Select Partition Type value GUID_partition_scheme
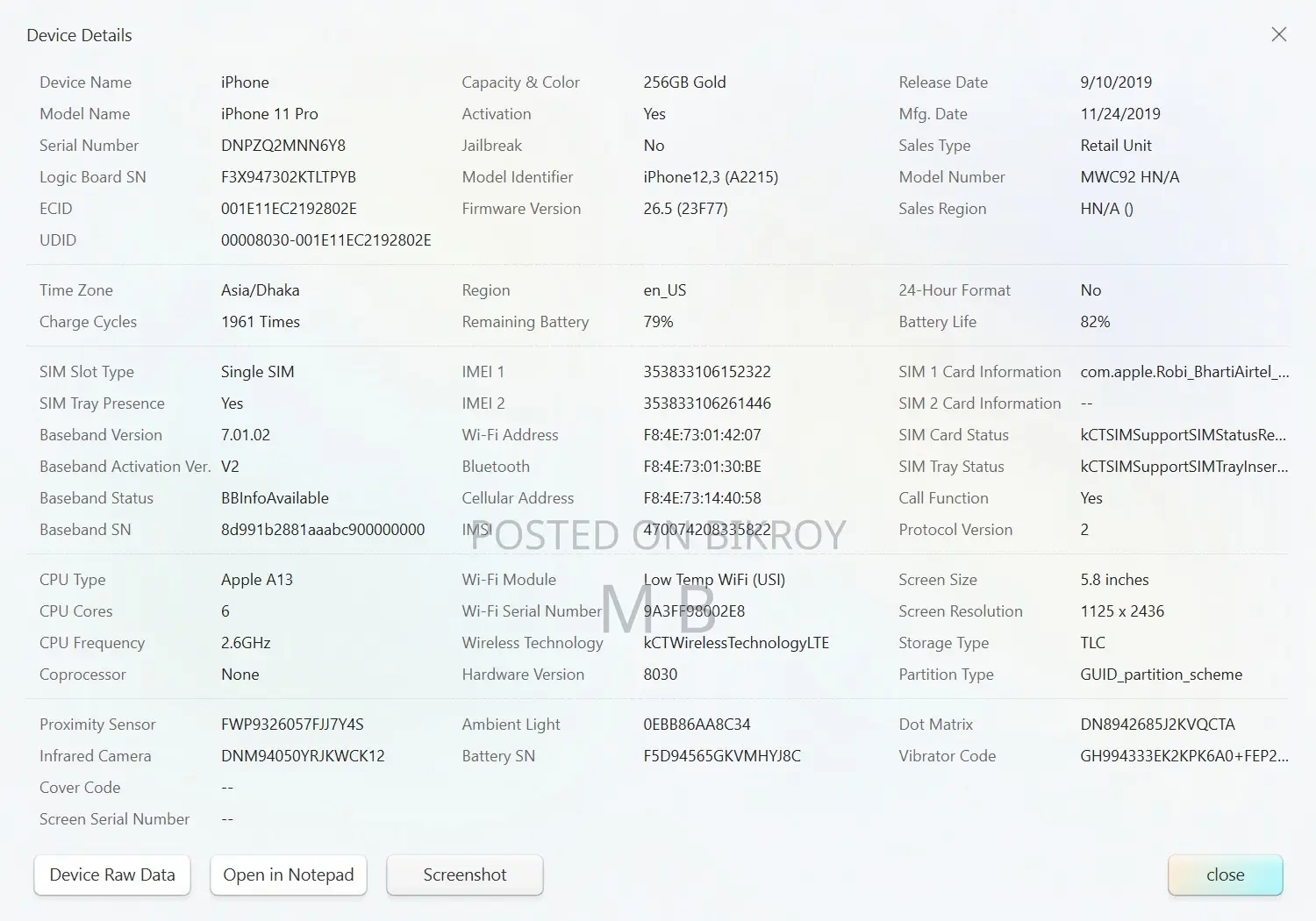Screen dimensions: 1316x921 1162,675
